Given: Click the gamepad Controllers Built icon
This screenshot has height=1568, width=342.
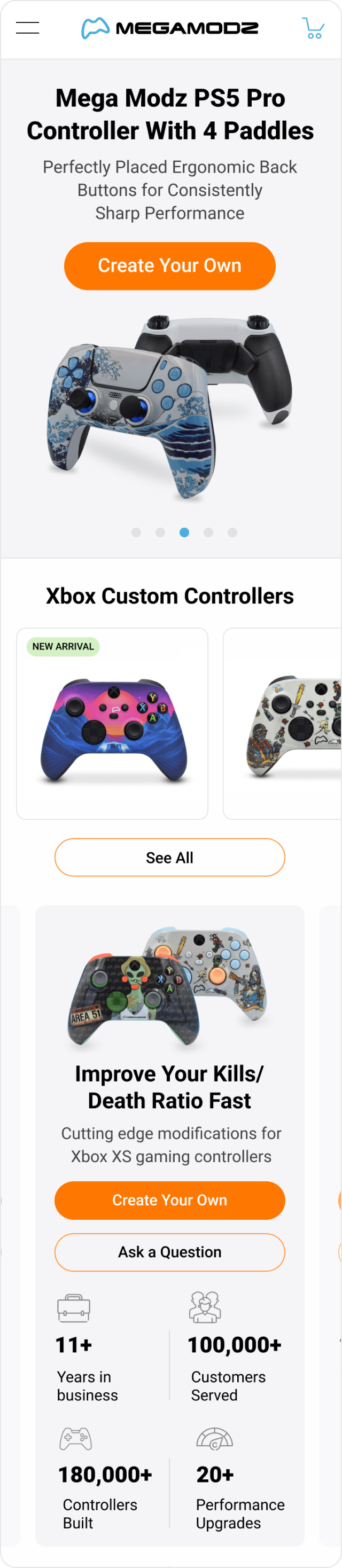Looking at the screenshot, I should (75, 1438).
